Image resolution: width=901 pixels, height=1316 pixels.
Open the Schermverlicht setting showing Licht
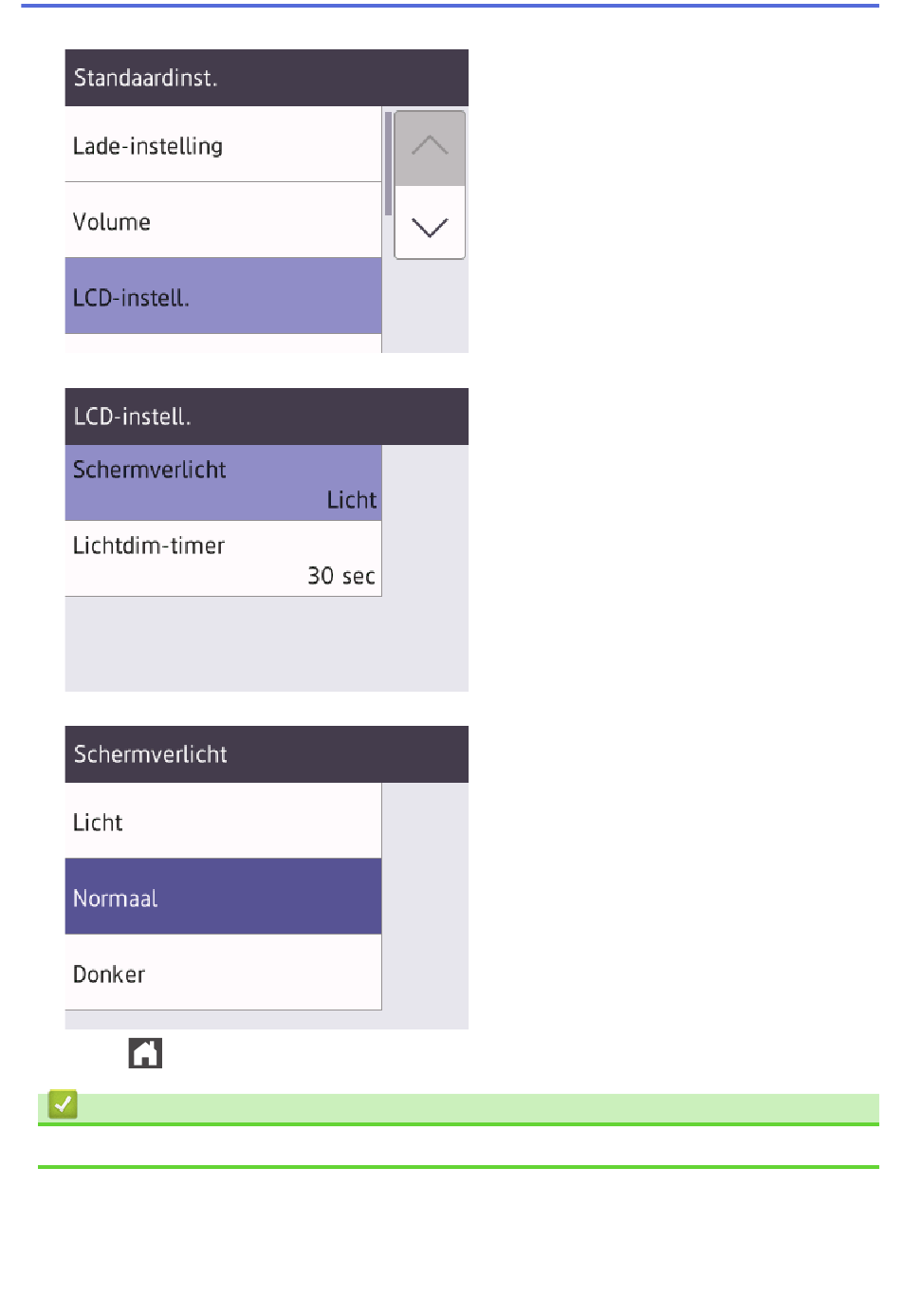tap(223, 483)
